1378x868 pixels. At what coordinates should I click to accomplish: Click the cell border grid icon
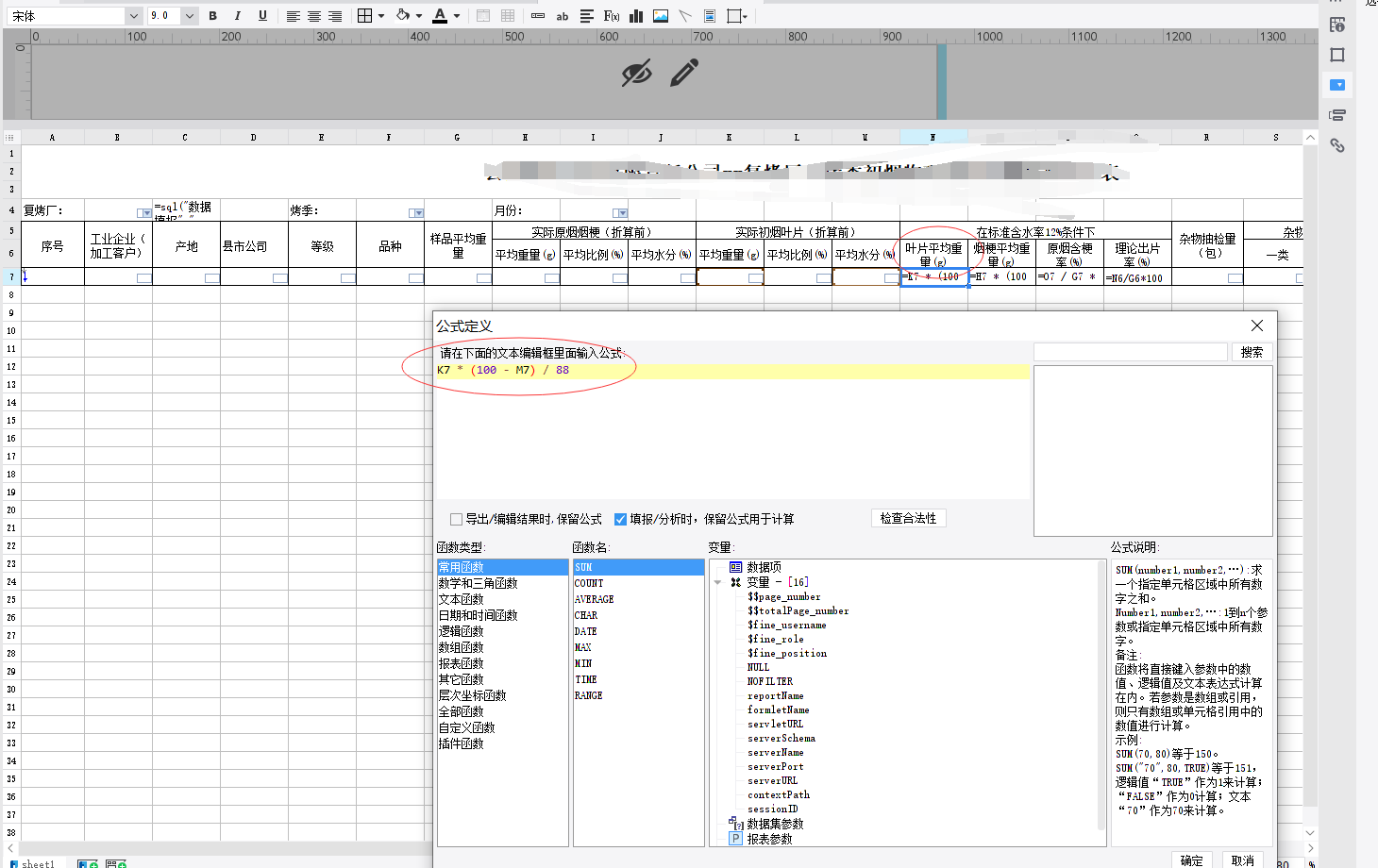tap(365, 16)
